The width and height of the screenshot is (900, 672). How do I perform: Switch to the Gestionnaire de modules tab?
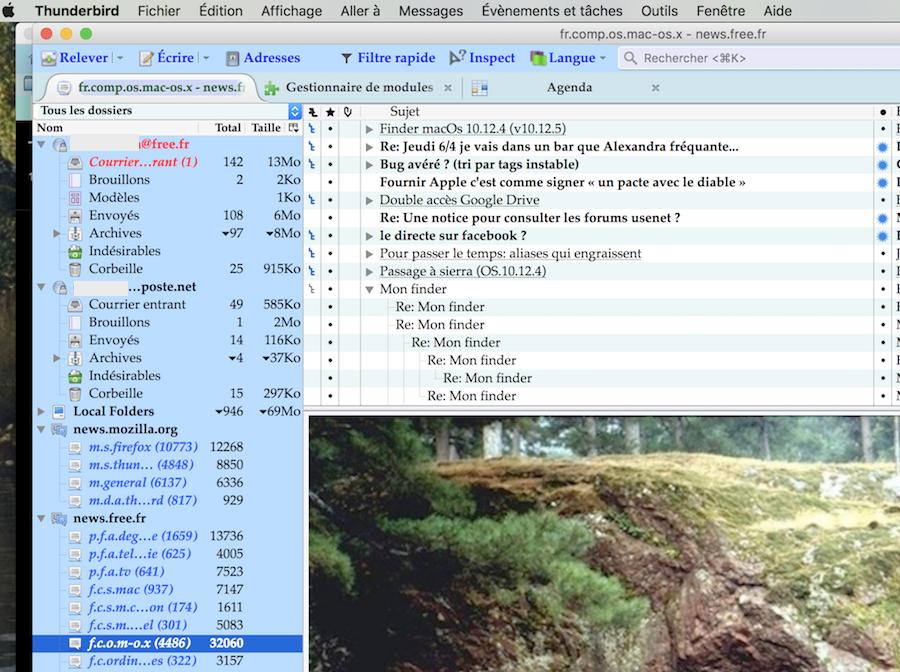358,88
